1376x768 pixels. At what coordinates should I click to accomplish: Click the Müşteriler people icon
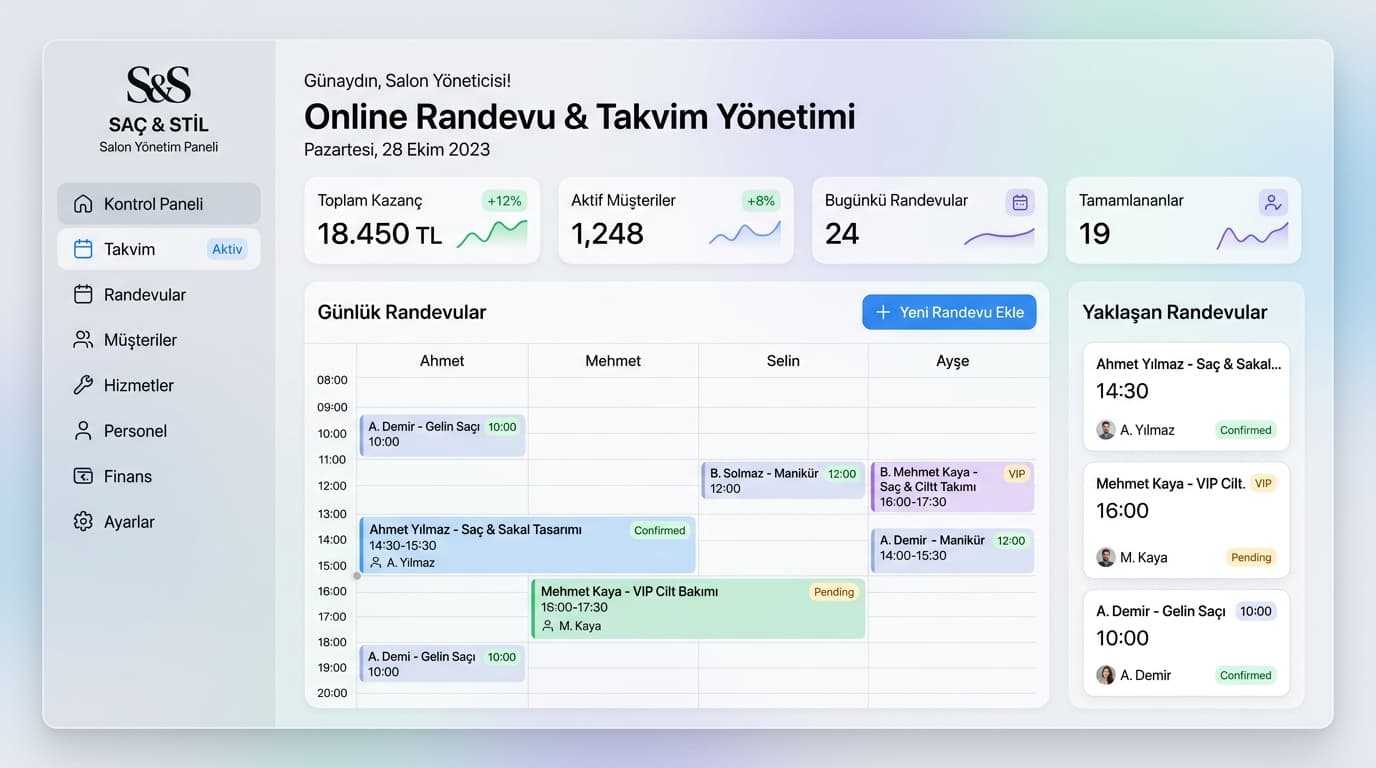pyautogui.click(x=83, y=340)
